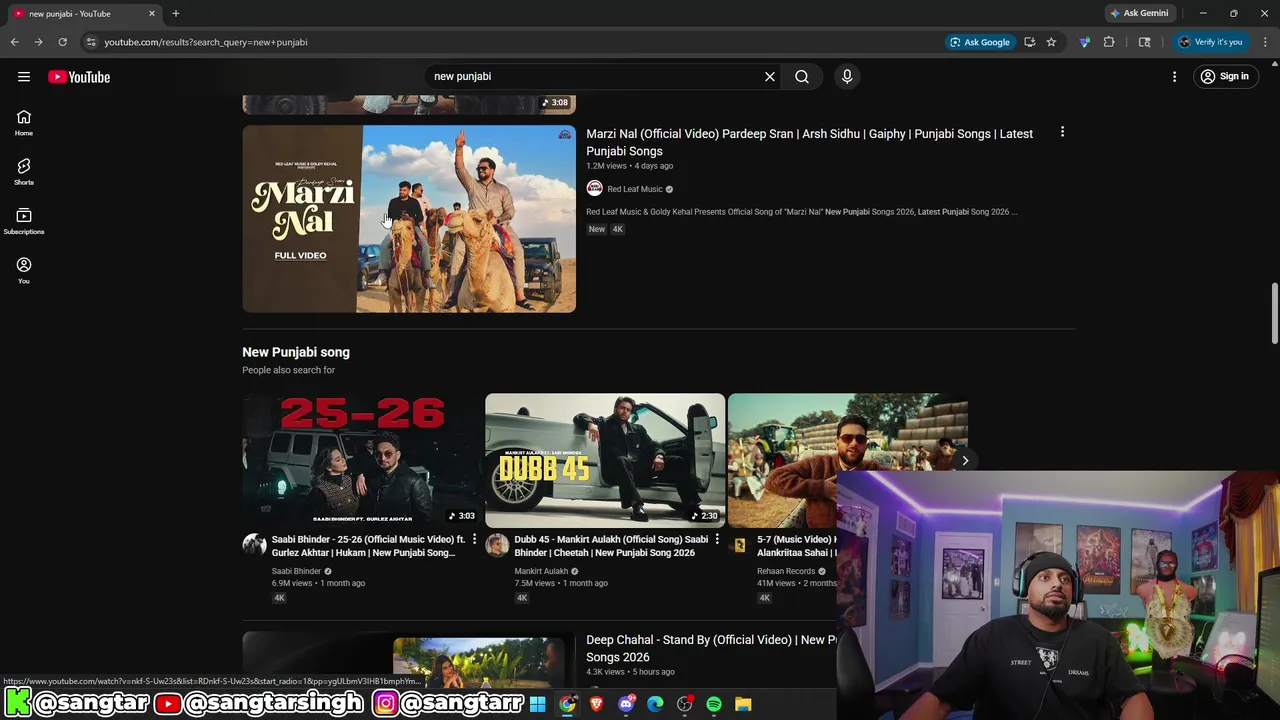Open Subscriptions in the left sidebar
Viewport: 1280px width, 720px height.
pyautogui.click(x=24, y=221)
